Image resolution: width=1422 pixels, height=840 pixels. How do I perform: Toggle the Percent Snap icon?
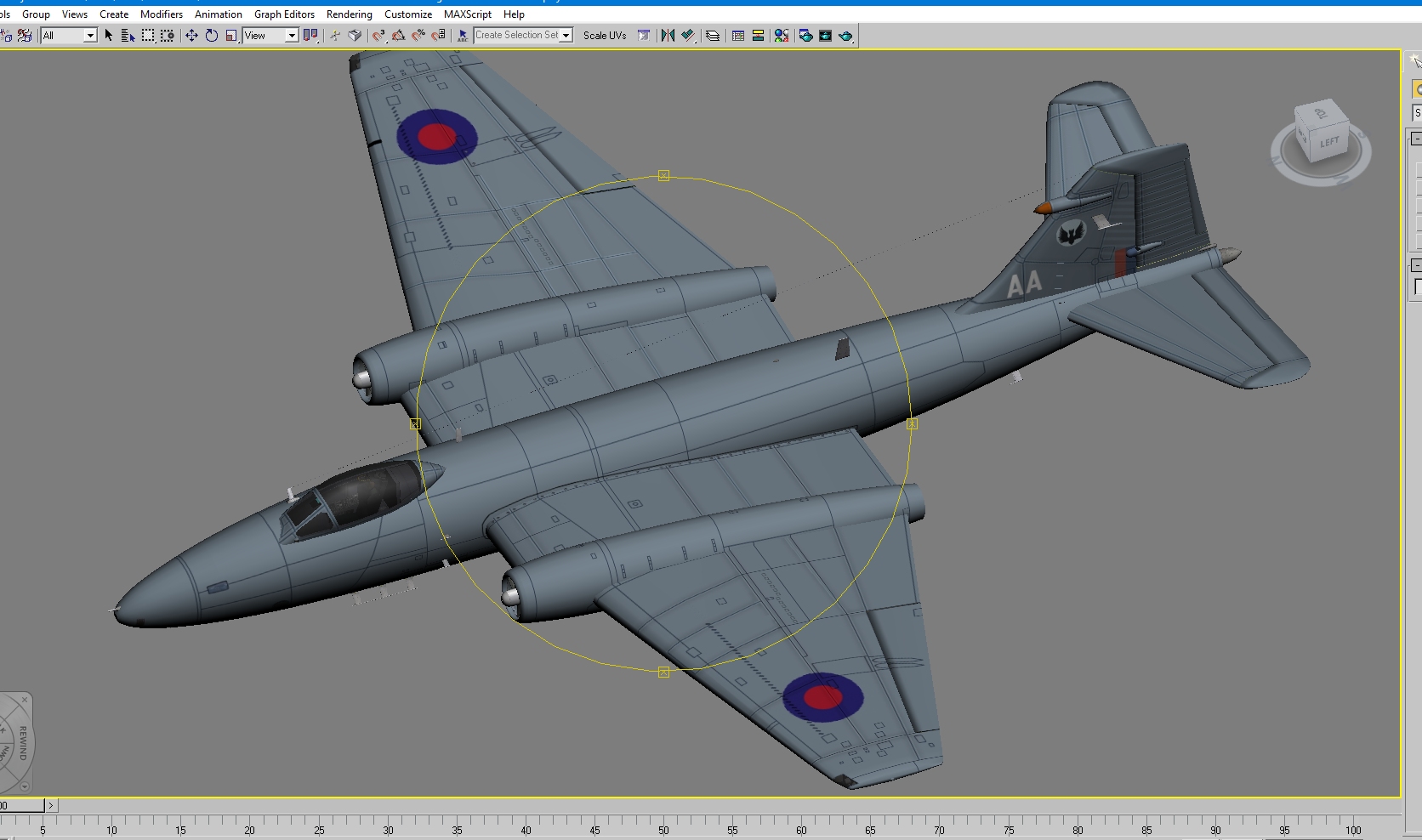pyautogui.click(x=418, y=36)
